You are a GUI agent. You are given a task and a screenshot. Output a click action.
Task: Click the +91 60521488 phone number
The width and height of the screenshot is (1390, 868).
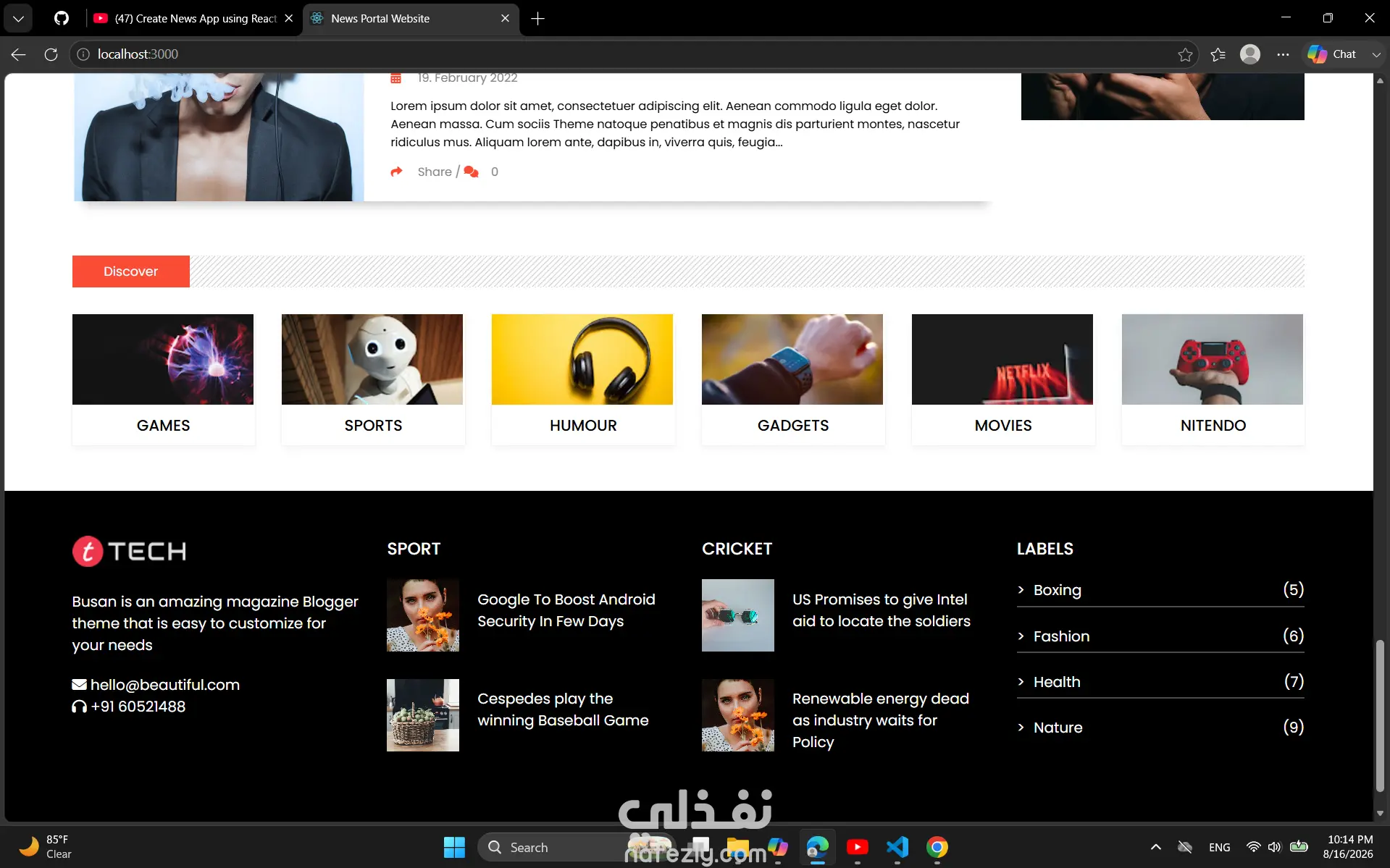(138, 707)
